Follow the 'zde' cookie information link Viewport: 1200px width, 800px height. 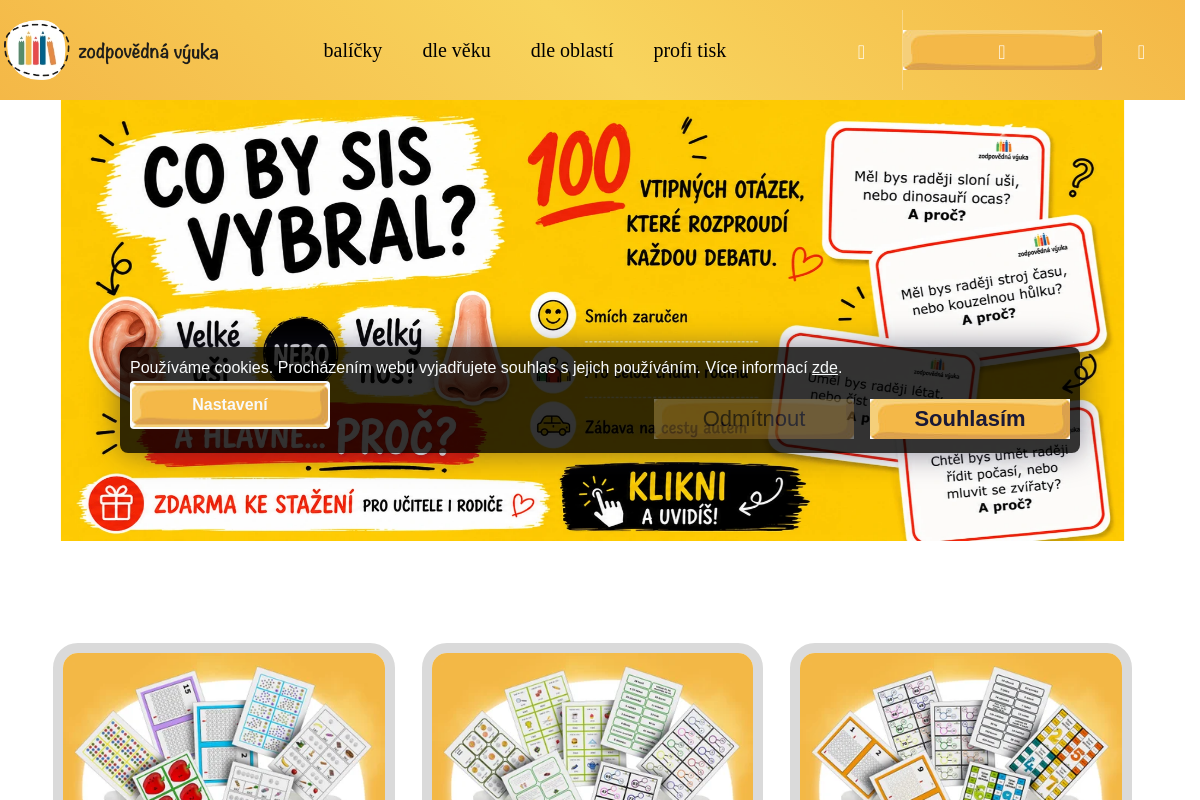(x=825, y=367)
